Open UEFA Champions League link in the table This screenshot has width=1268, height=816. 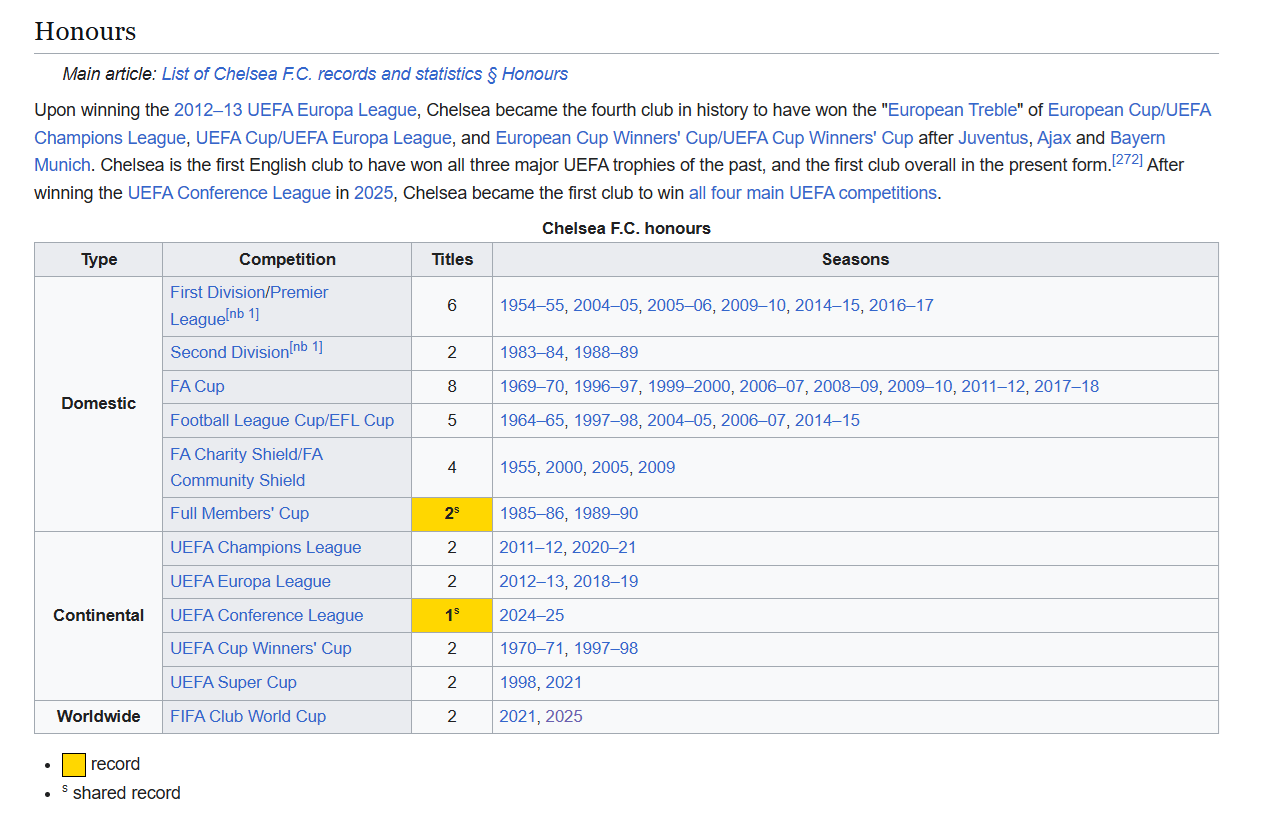266,548
